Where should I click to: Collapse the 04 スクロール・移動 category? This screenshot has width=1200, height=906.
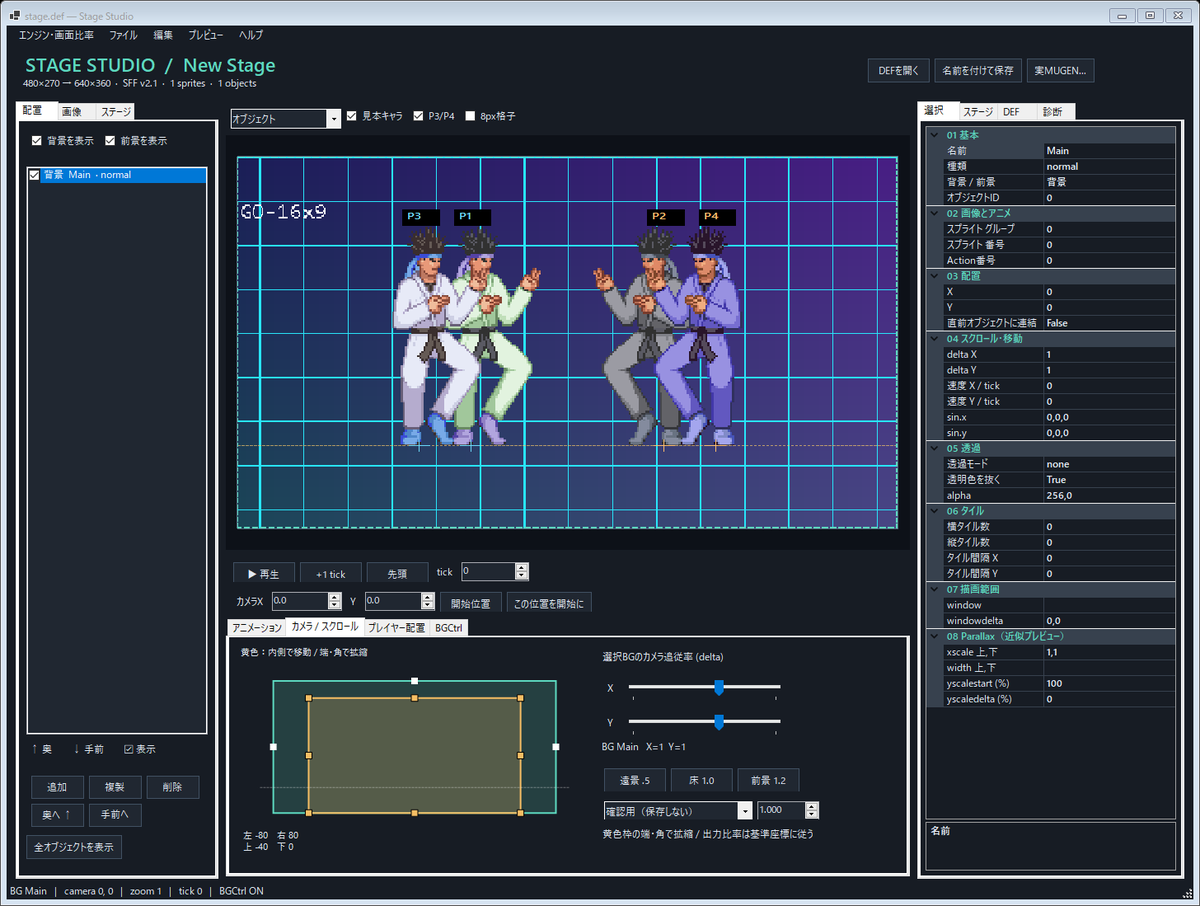tap(935, 339)
